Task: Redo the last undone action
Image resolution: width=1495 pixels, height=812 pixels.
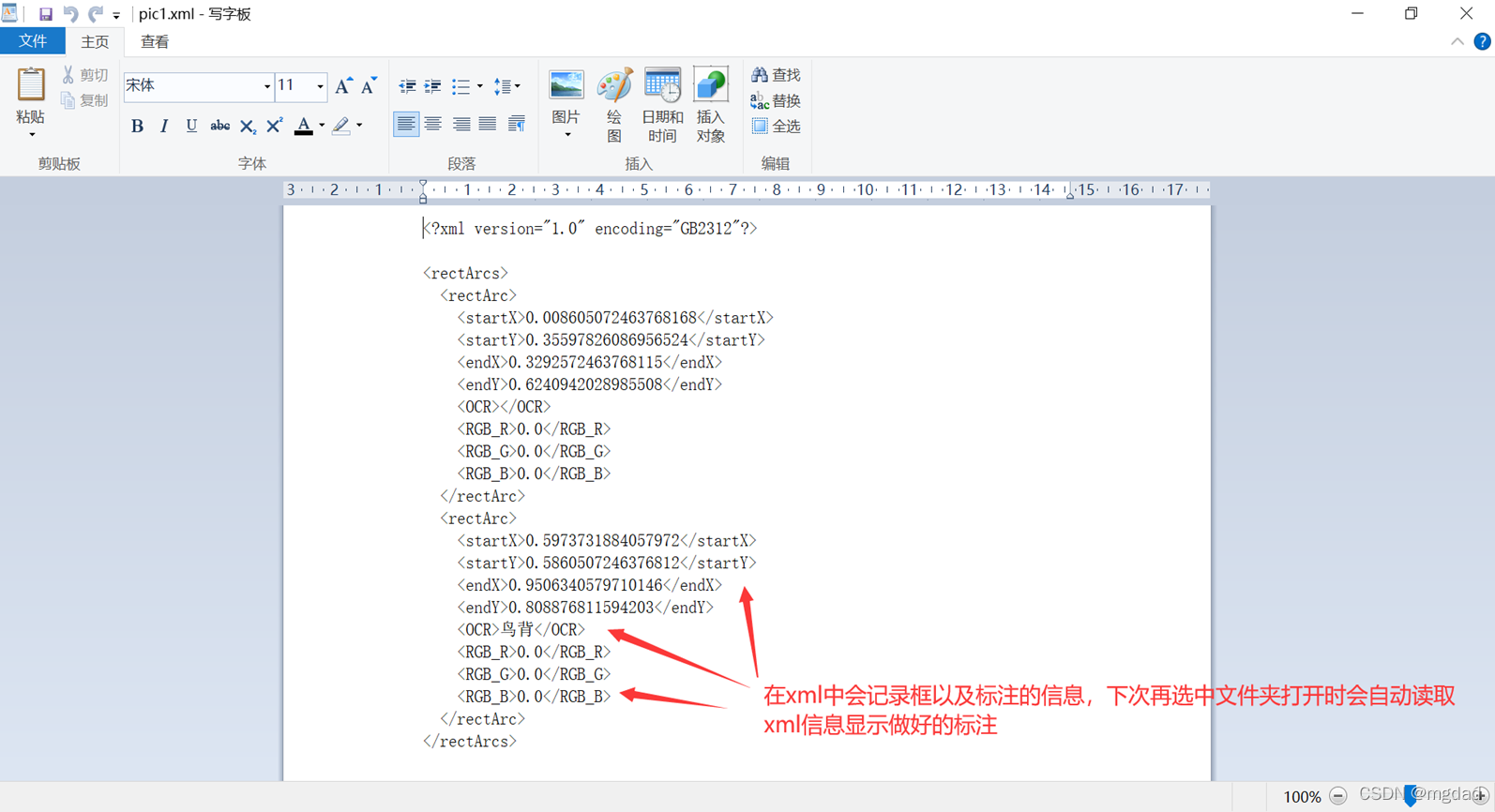Action: (x=96, y=14)
